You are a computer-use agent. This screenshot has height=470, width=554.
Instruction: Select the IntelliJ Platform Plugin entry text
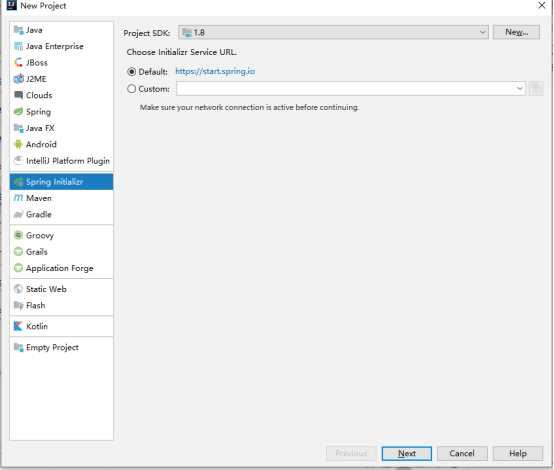coord(68,161)
